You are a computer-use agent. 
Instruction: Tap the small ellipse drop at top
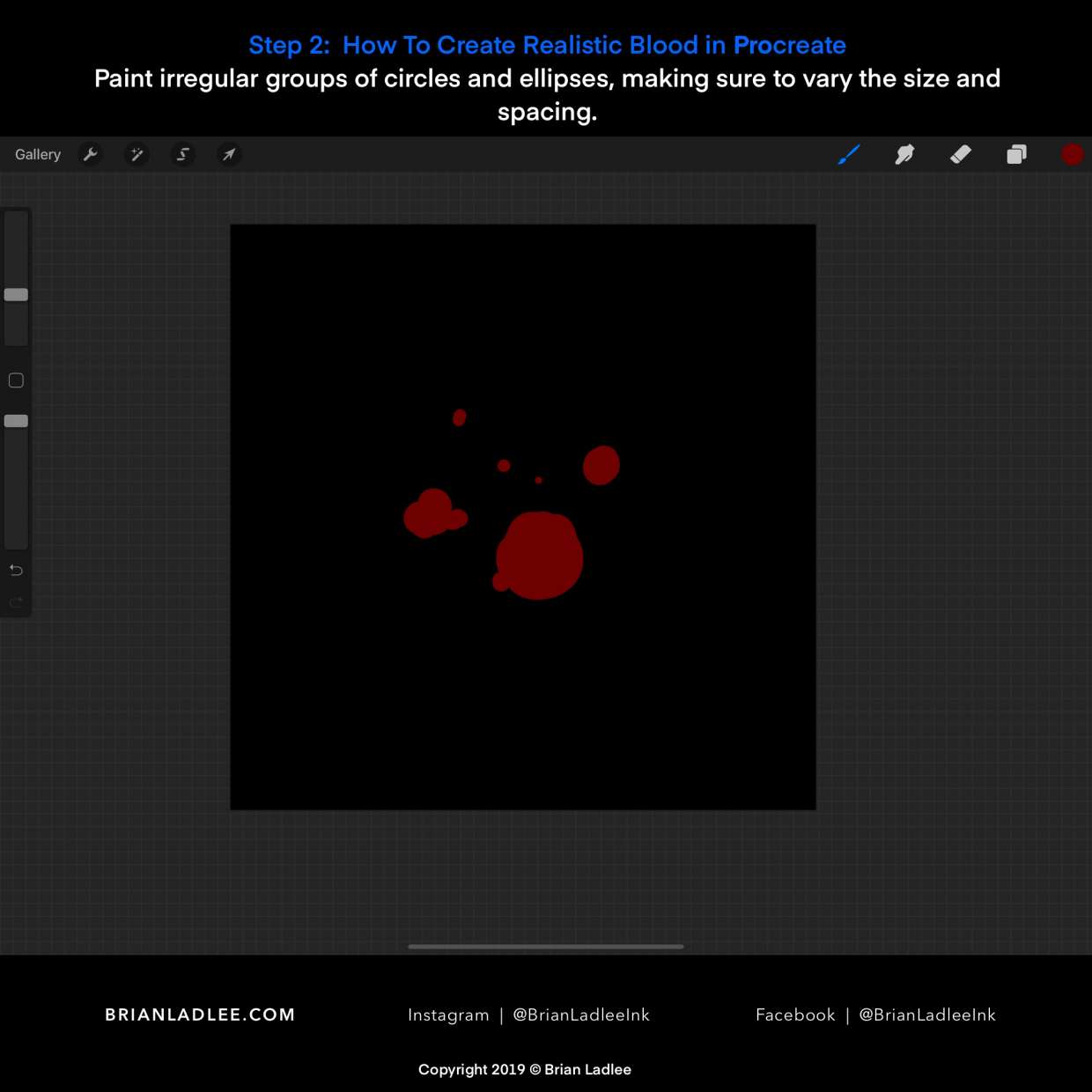pos(459,417)
